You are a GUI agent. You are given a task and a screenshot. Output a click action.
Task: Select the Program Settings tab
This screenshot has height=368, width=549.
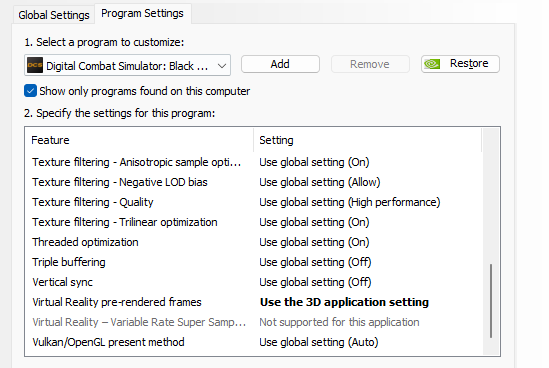[x=143, y=14]
